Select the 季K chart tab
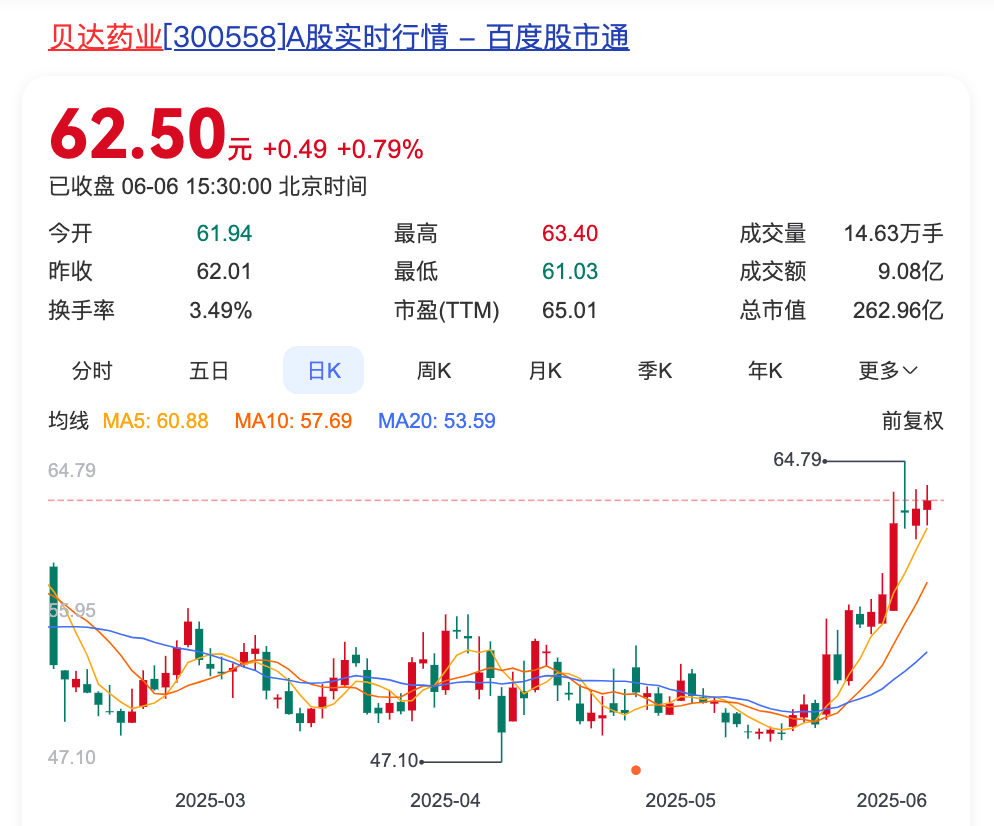The height and width of the screenshot is (826, 994). (655, 370)
